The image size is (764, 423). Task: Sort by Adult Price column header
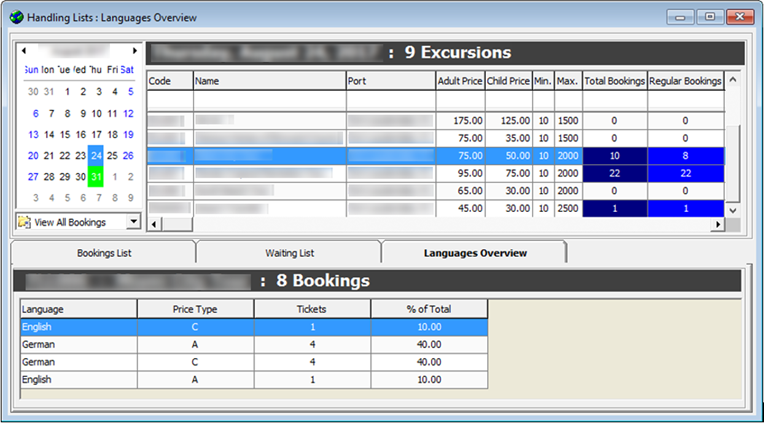click(x=460, y=81)
